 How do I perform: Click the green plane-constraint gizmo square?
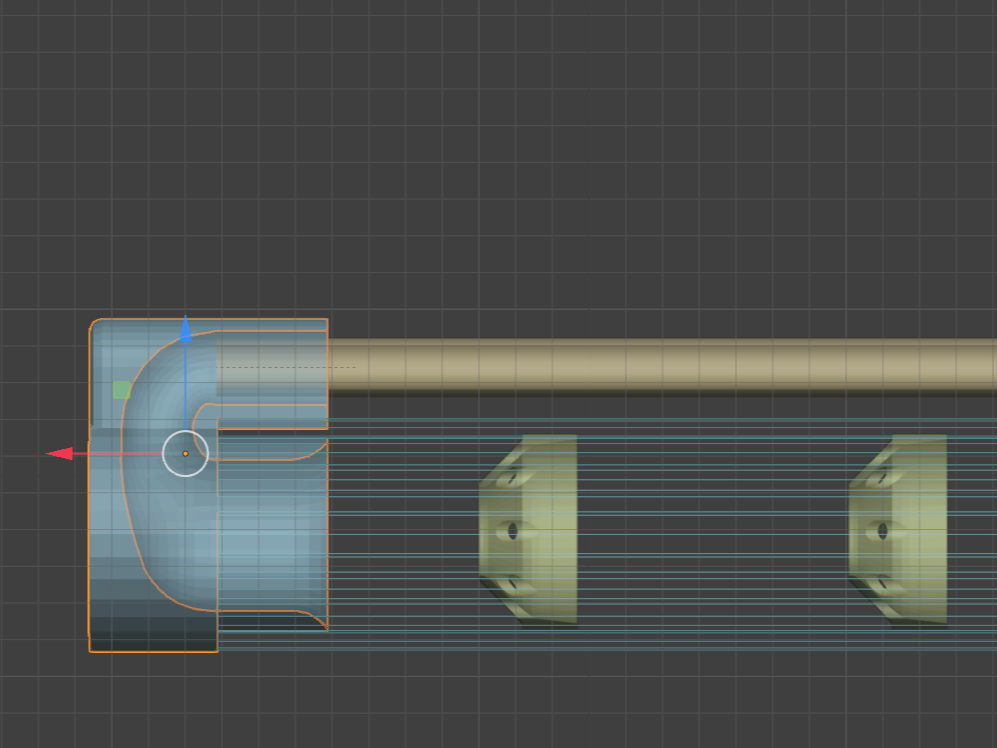tap(121, 390)
